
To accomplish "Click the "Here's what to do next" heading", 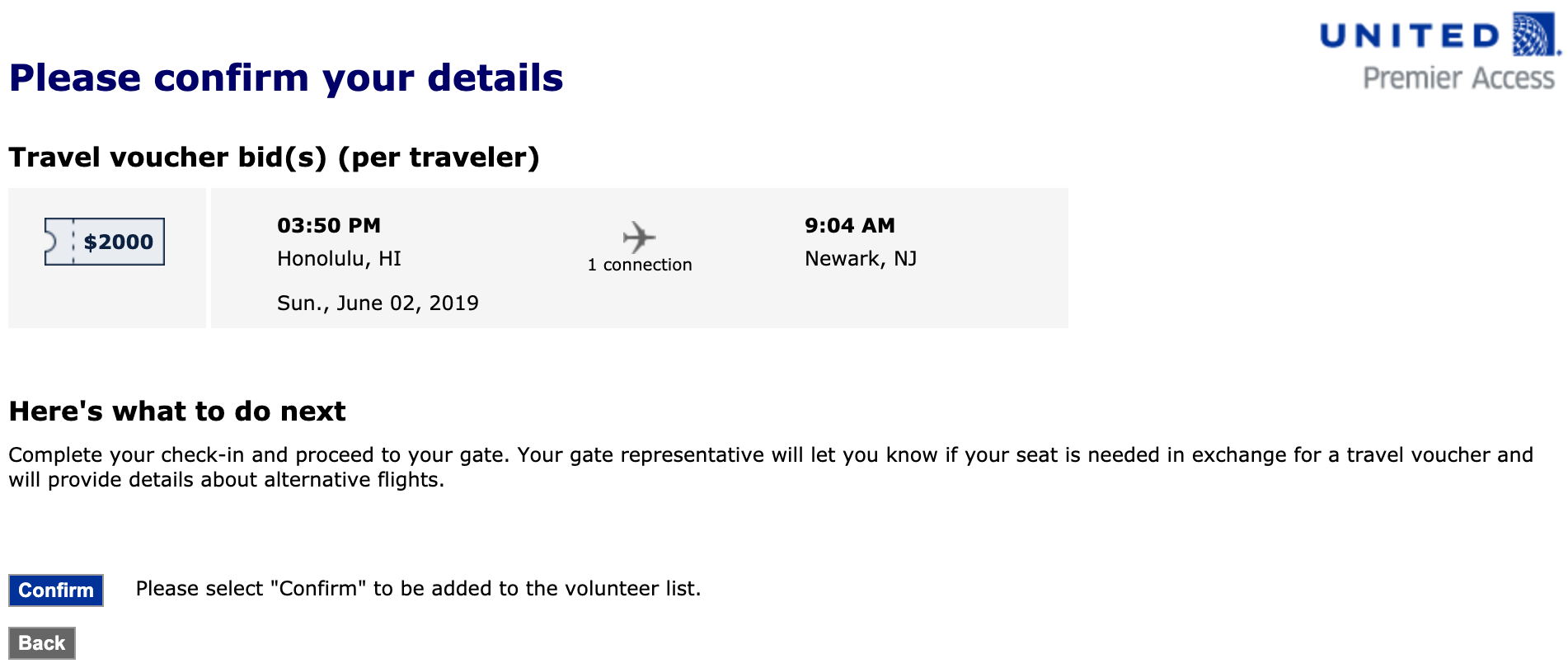I will pyautogui.click(x=177, y=412).
